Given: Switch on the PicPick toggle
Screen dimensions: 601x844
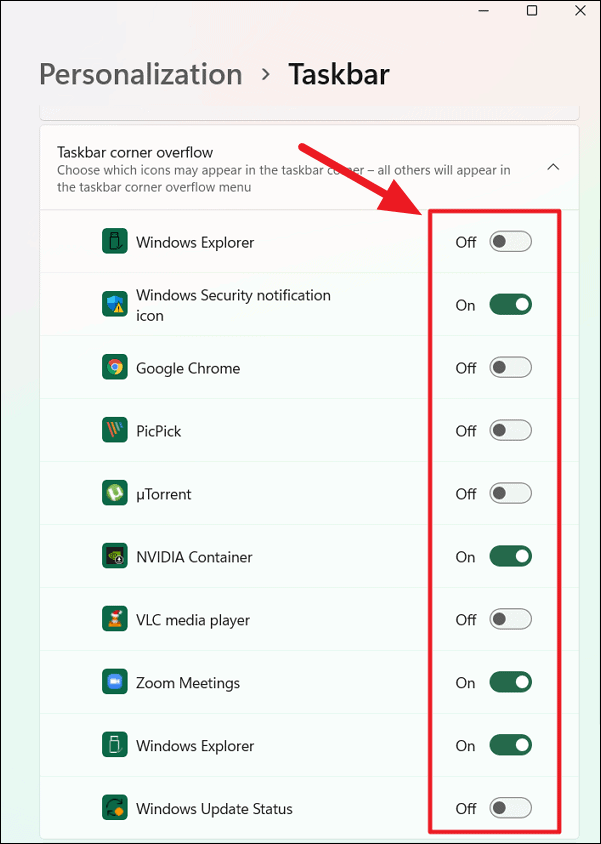Looking at the screenshot, I should click(x=510, y=431).
